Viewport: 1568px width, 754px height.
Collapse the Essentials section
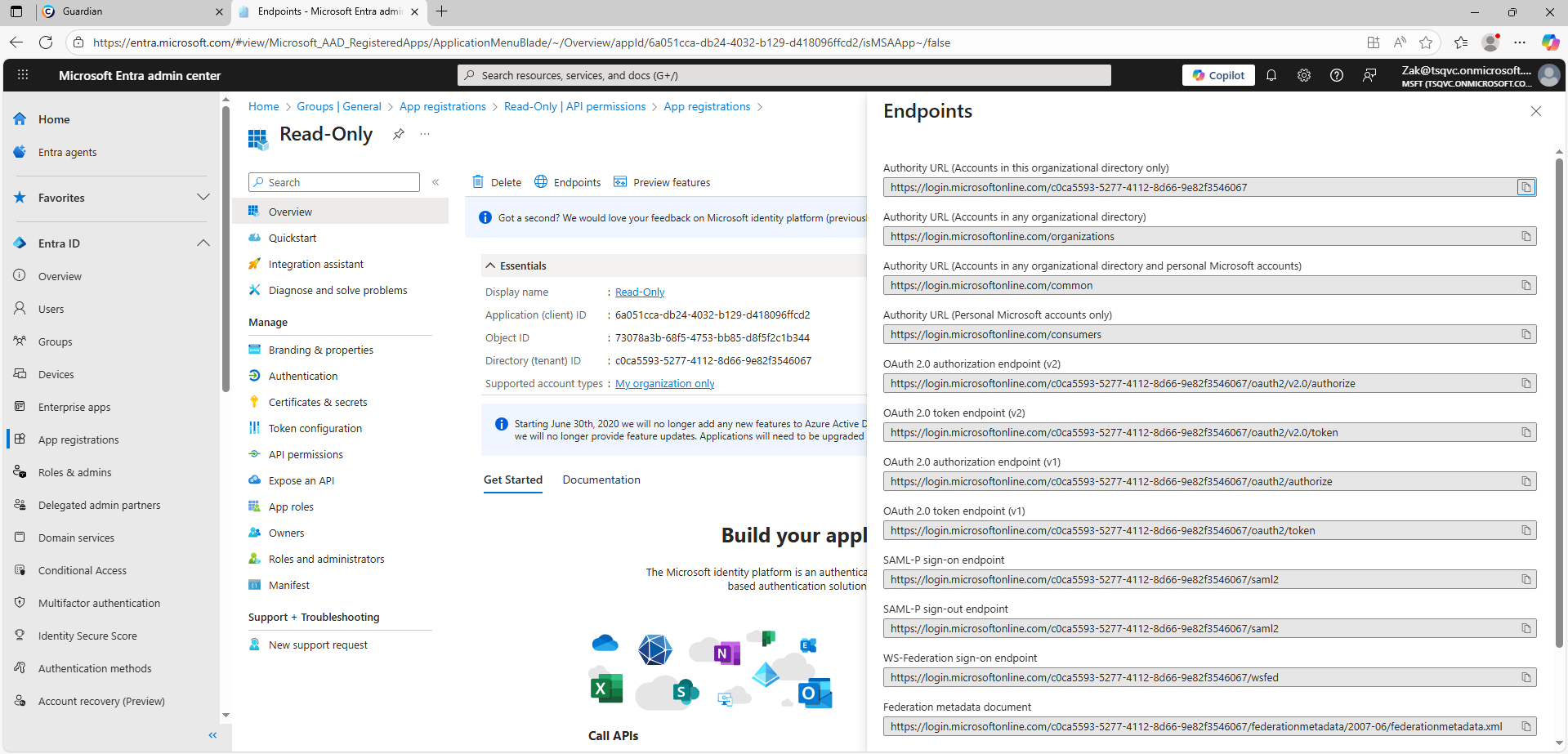tap(490, 265)
